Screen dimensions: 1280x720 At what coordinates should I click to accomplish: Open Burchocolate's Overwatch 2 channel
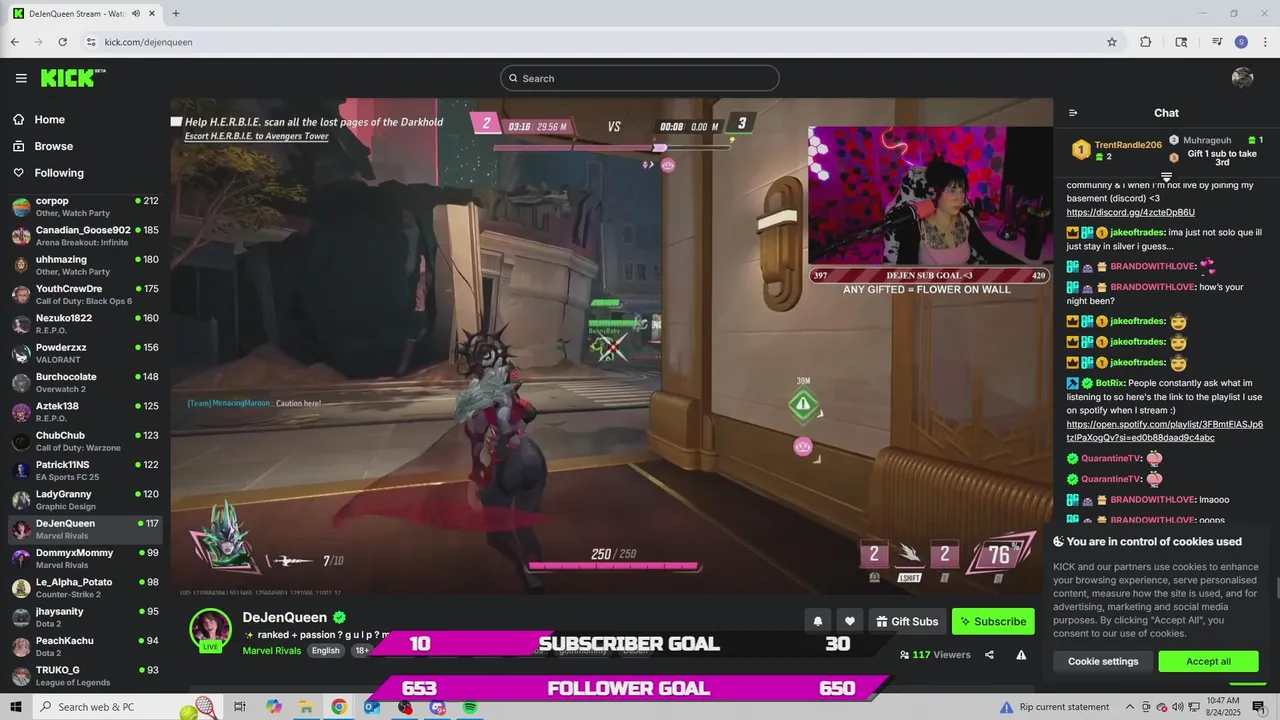click(x=85, y=383)
